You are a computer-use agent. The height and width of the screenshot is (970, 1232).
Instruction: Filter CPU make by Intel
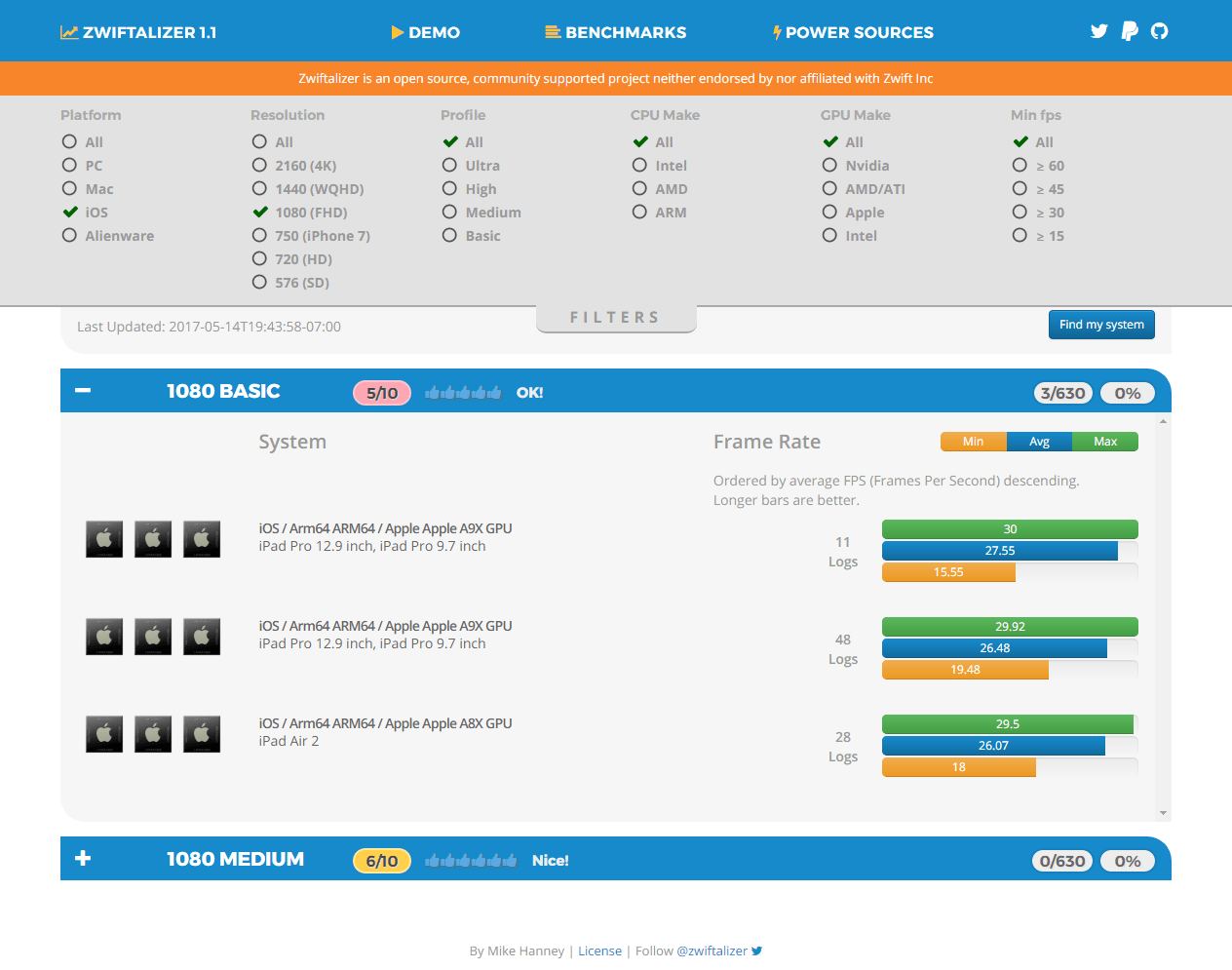(x=660, y=166)
